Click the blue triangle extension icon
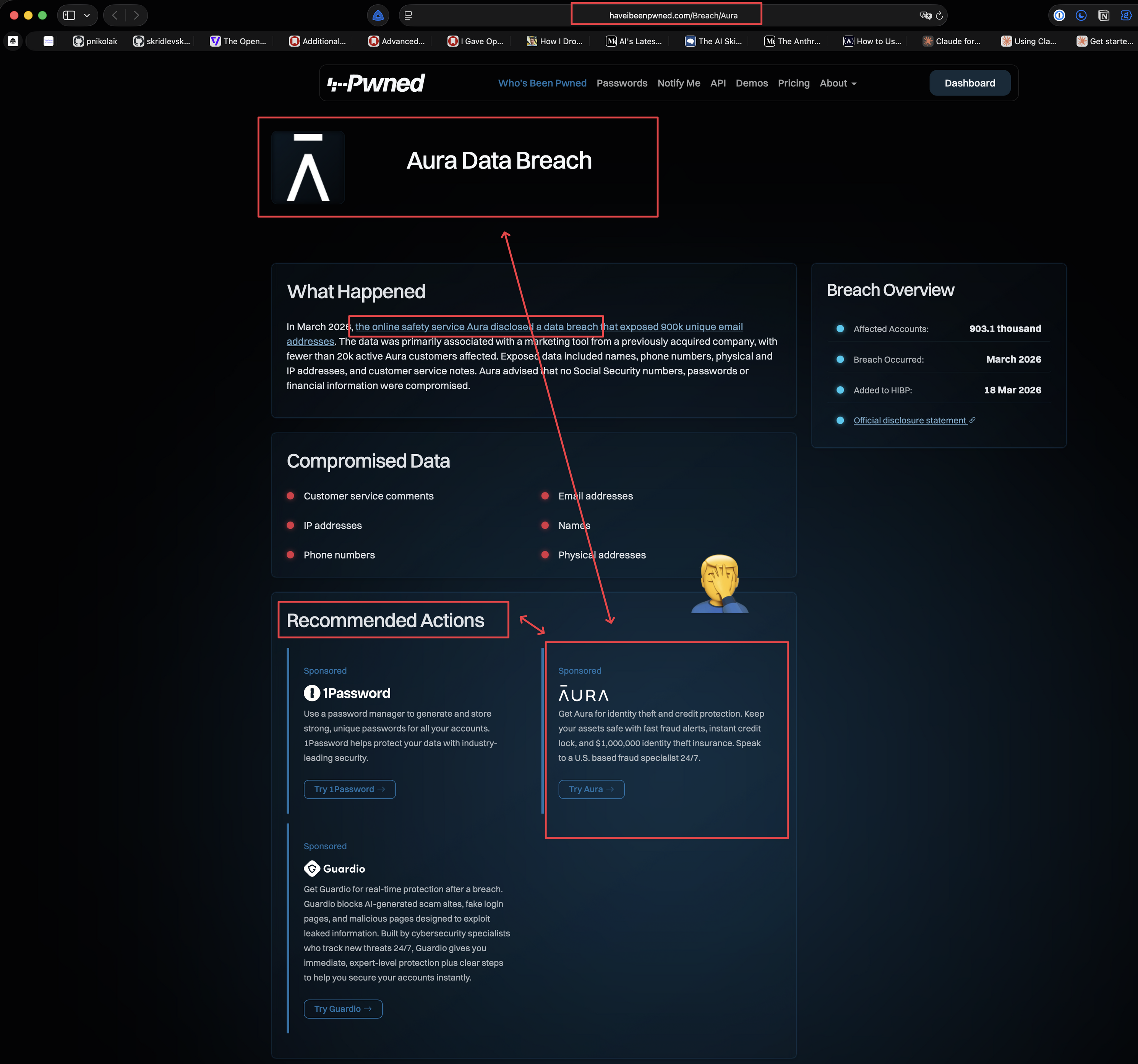 coord(378,15)
